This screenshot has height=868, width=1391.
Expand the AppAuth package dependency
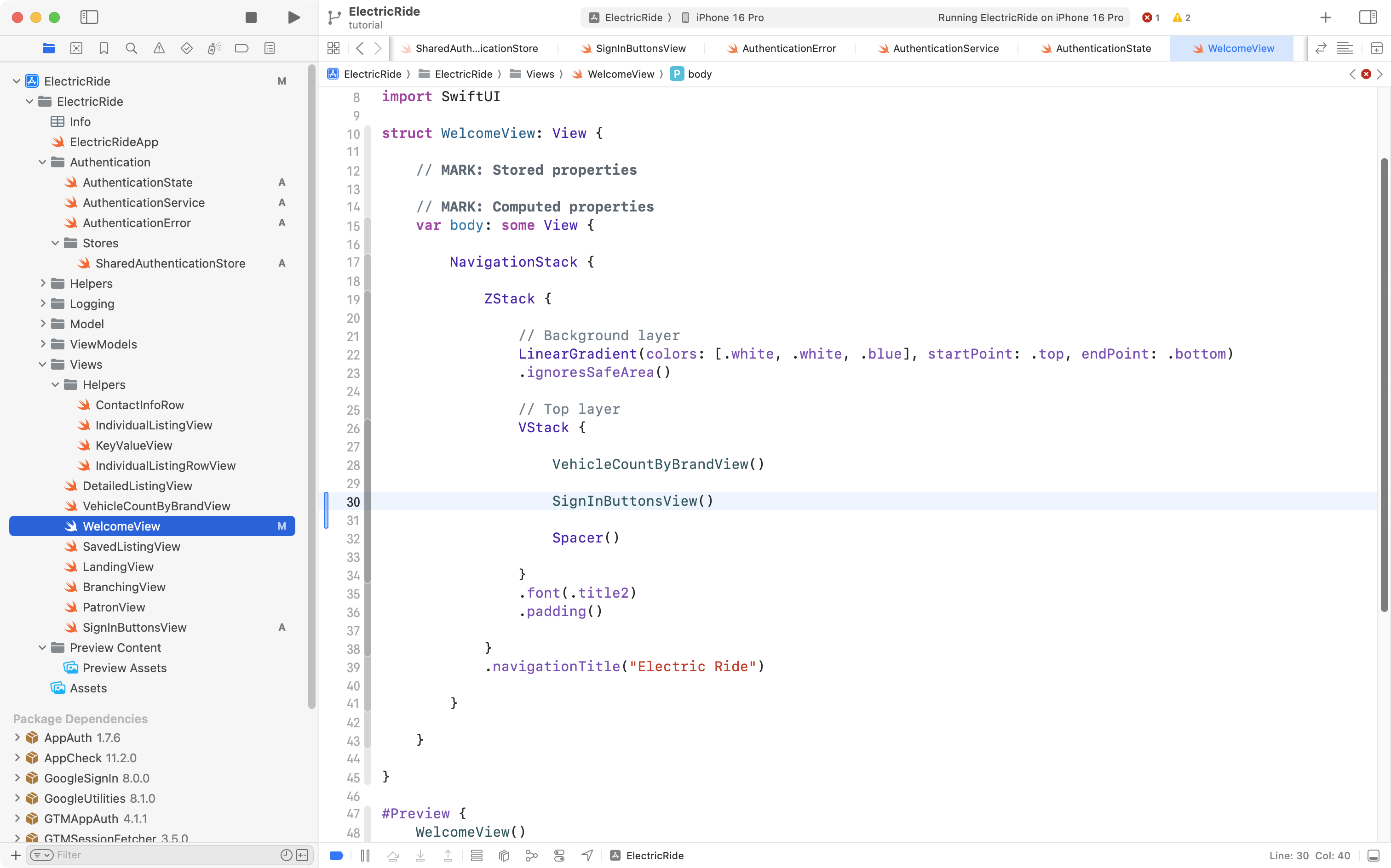pyautogui.click(x=17, y=738)
